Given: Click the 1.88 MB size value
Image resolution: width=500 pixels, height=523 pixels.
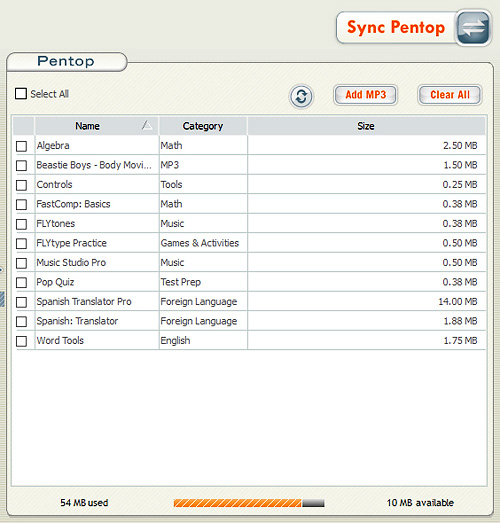Looking at the screenshot, I should pos(460,321).
